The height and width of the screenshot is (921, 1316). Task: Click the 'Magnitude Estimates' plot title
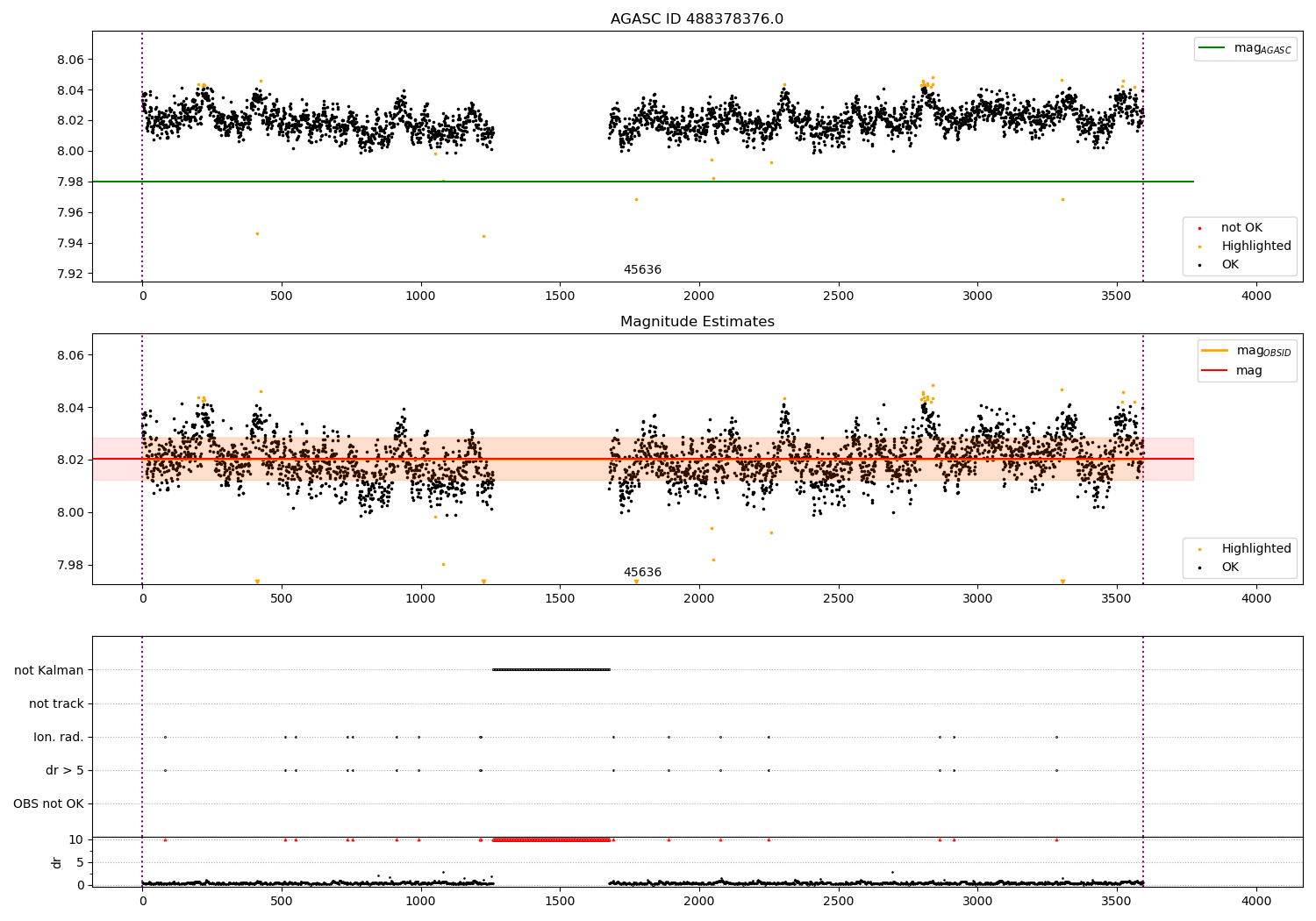[697, 322]
